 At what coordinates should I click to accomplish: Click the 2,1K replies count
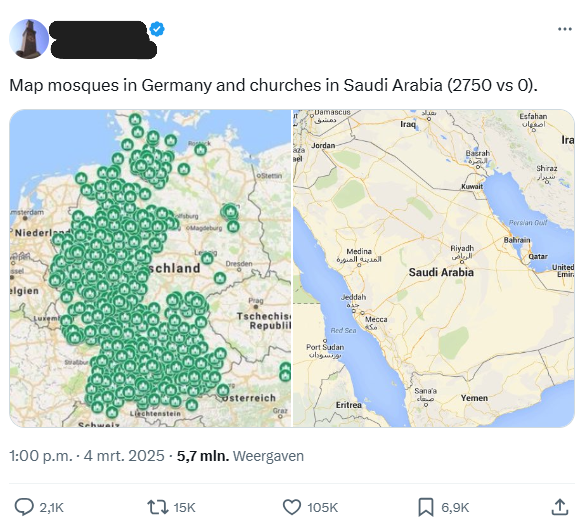[x=51, y=508]
